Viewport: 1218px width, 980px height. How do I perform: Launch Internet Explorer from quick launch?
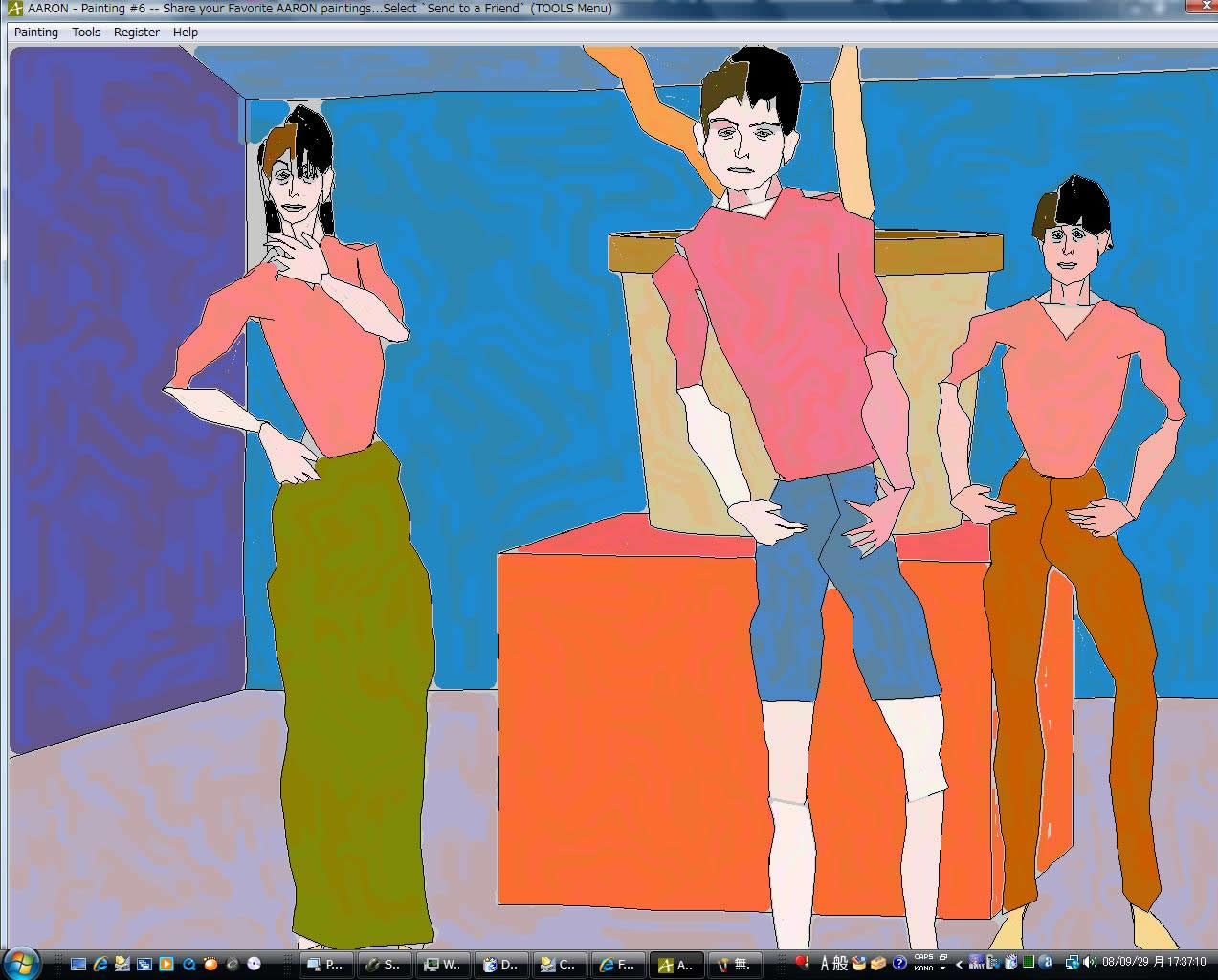click(100, 964)
